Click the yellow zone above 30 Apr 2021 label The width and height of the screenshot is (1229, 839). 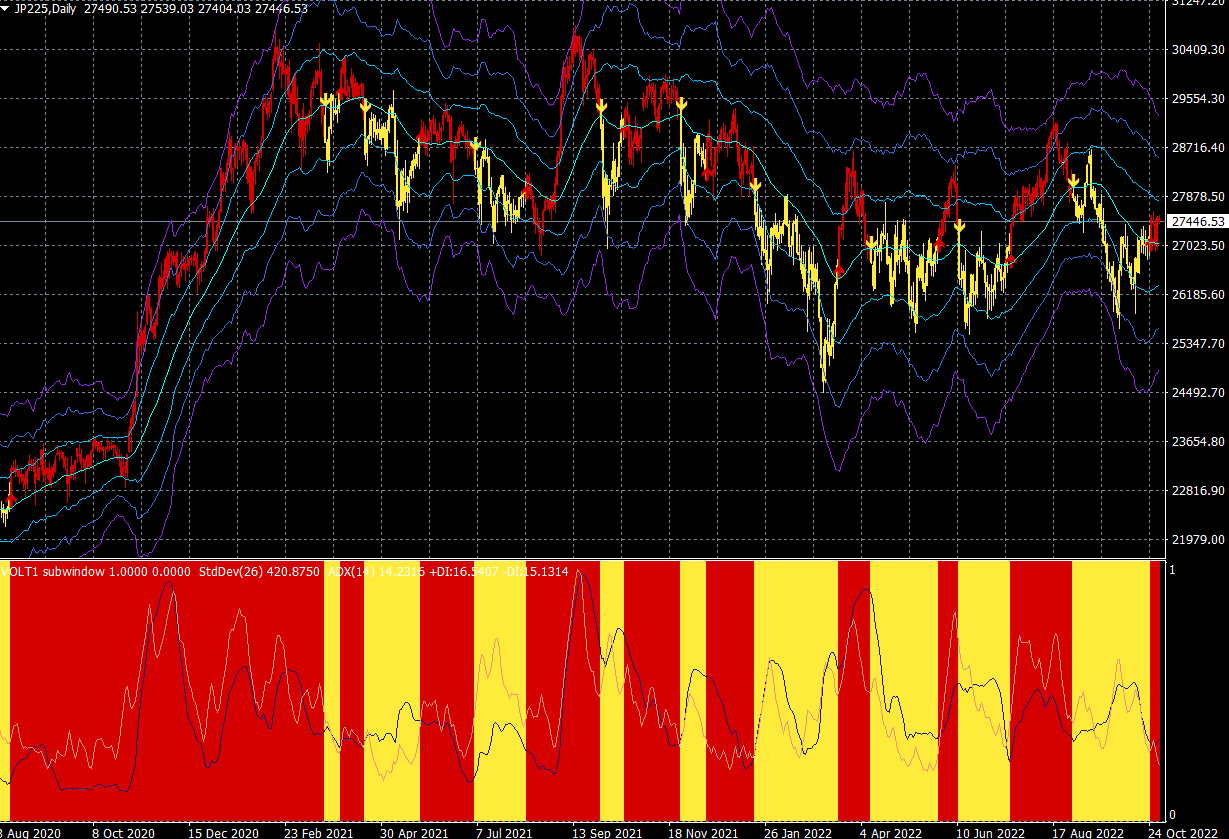pos(391,690)
